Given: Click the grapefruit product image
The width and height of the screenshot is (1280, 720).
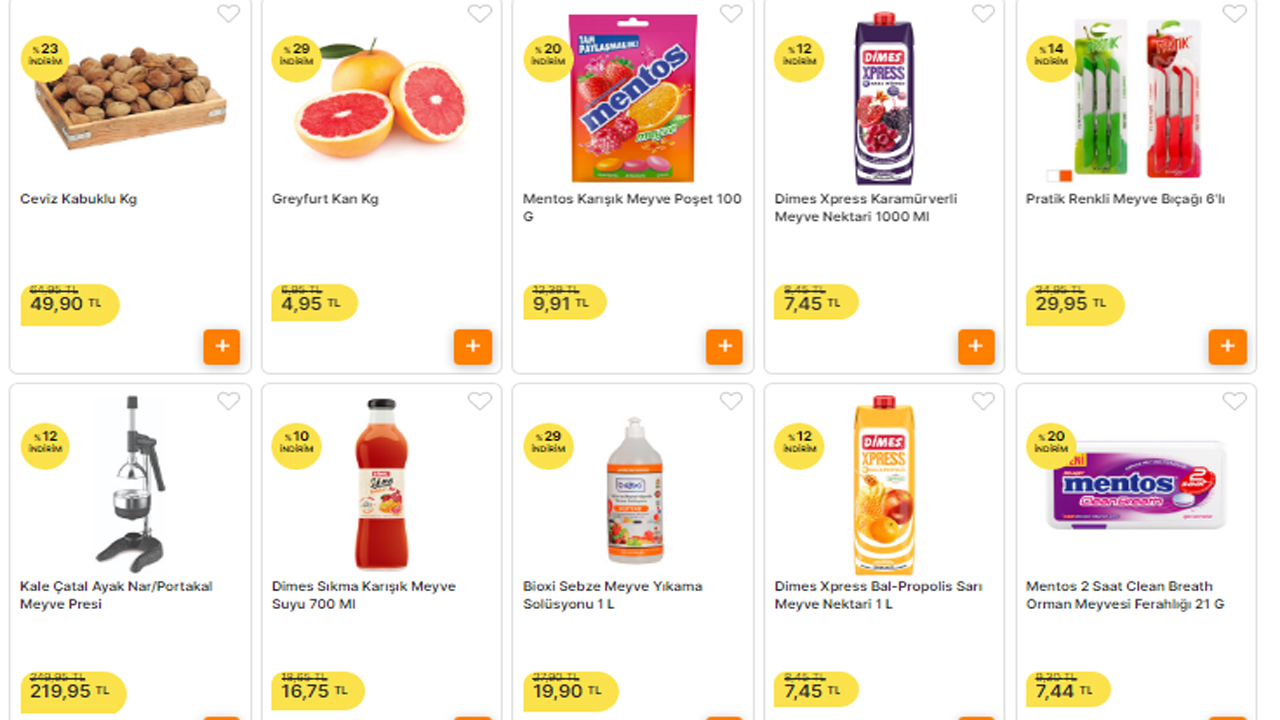Looking at the screenshot, I should click(380, 95).
